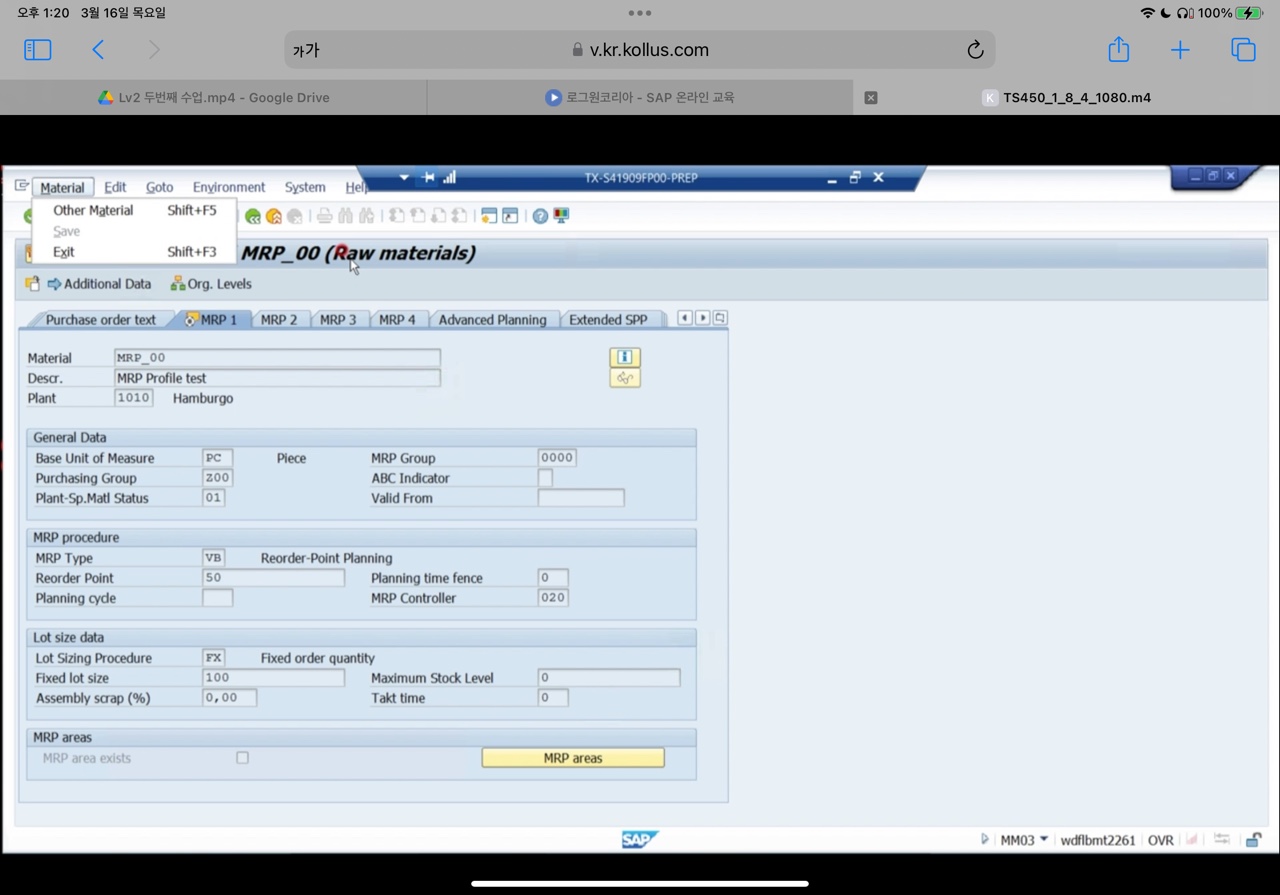The height and width of the screenshot is (895, 1280).
Task: Open the Purchase order text tab
Action: [100, 320]
